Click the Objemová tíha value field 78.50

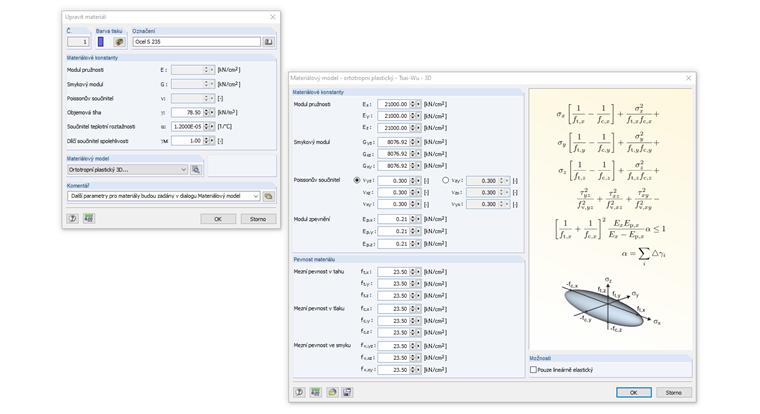coord(187,112)
